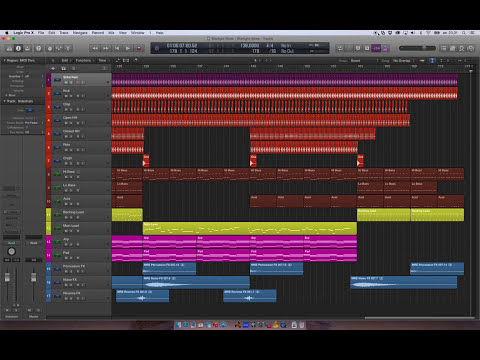
Task: Click the Main Lead track instrument icon
Action: tap(57, 228)
